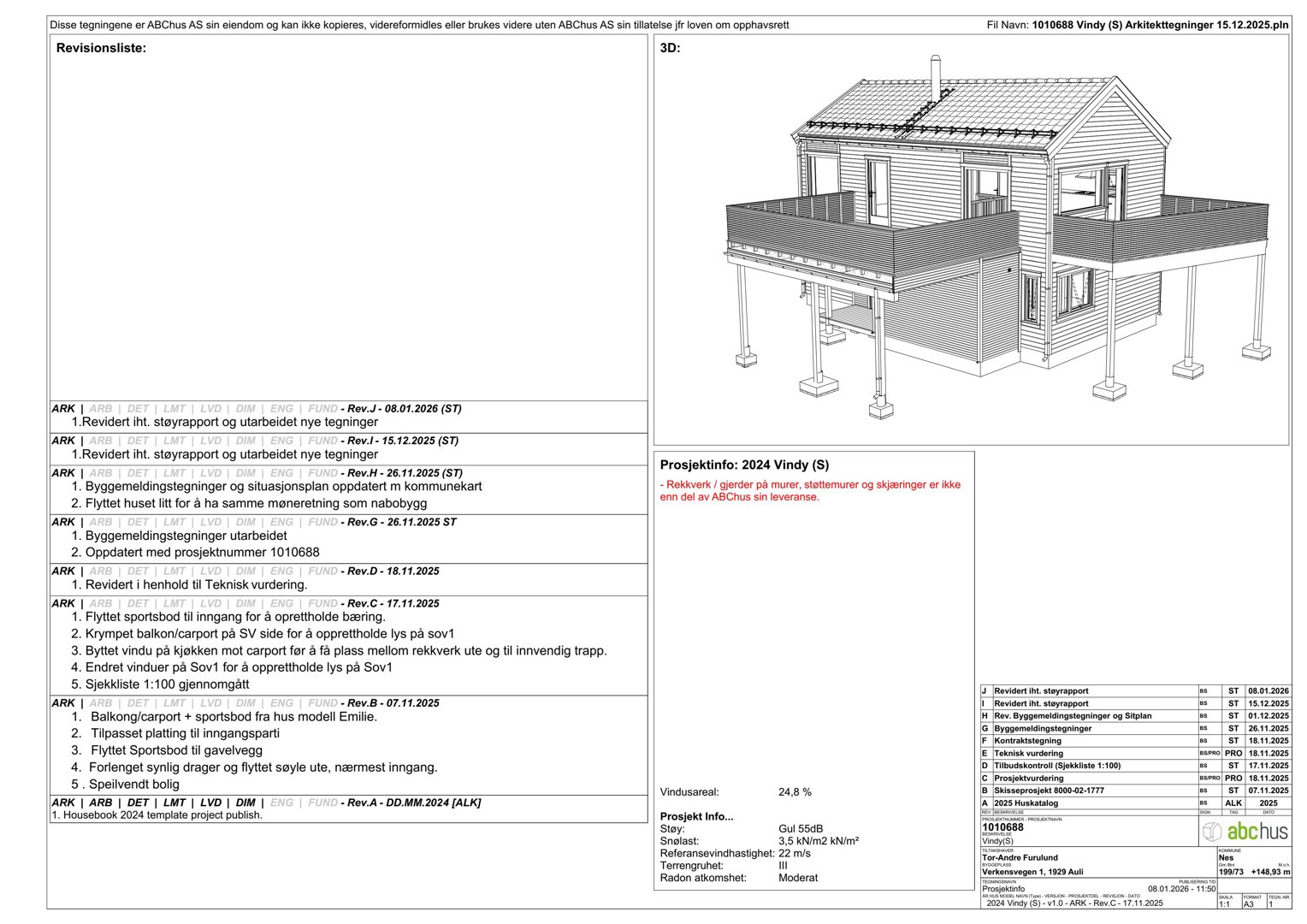The width and height of the screenshot is (1307, 924).
Task: Toggle the ARK discipline label on Rev.J row
Action: 63,409
